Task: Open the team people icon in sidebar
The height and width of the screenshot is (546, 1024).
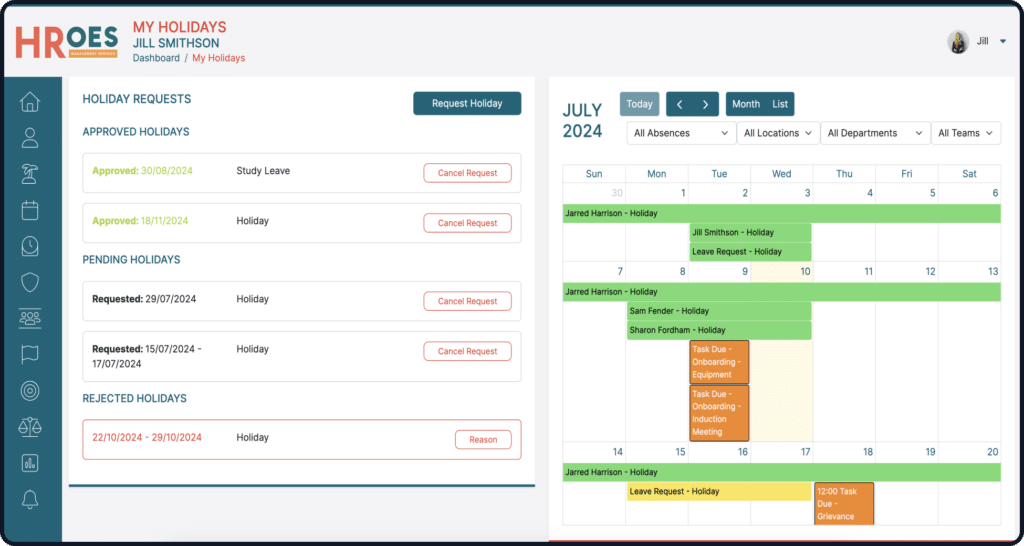Action: (30, 319)
